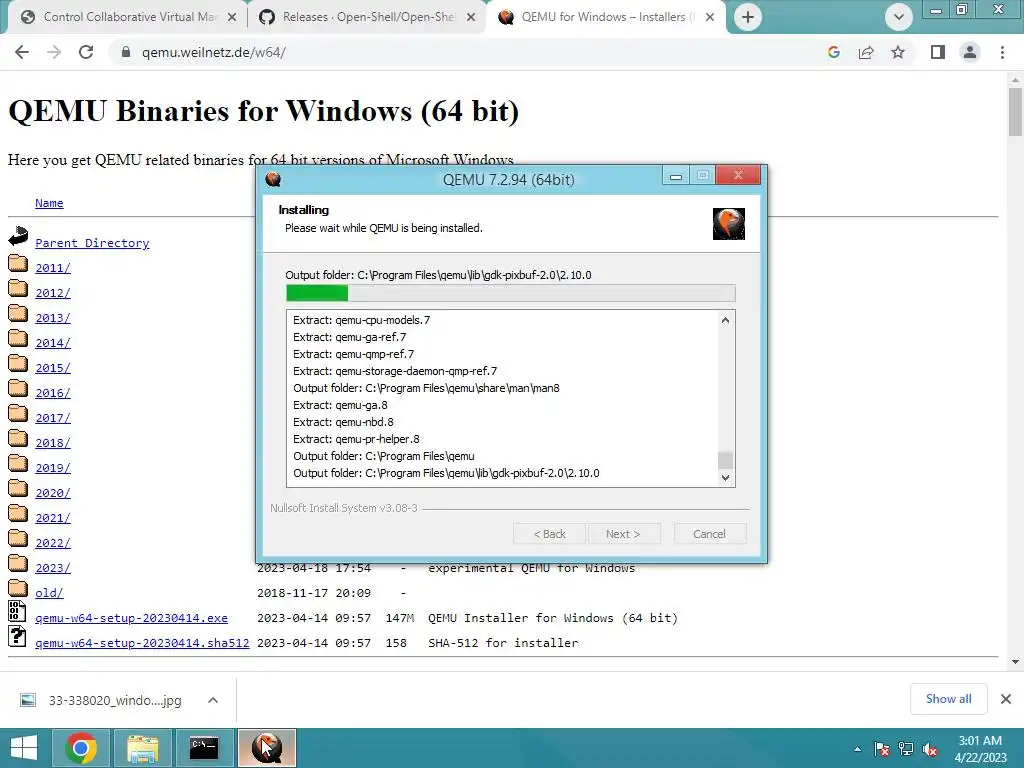This screenshot has height=768, width=1024.
Task: Open qemu-w64-setup-20230414.sha512 link
Action: [142, 643]
